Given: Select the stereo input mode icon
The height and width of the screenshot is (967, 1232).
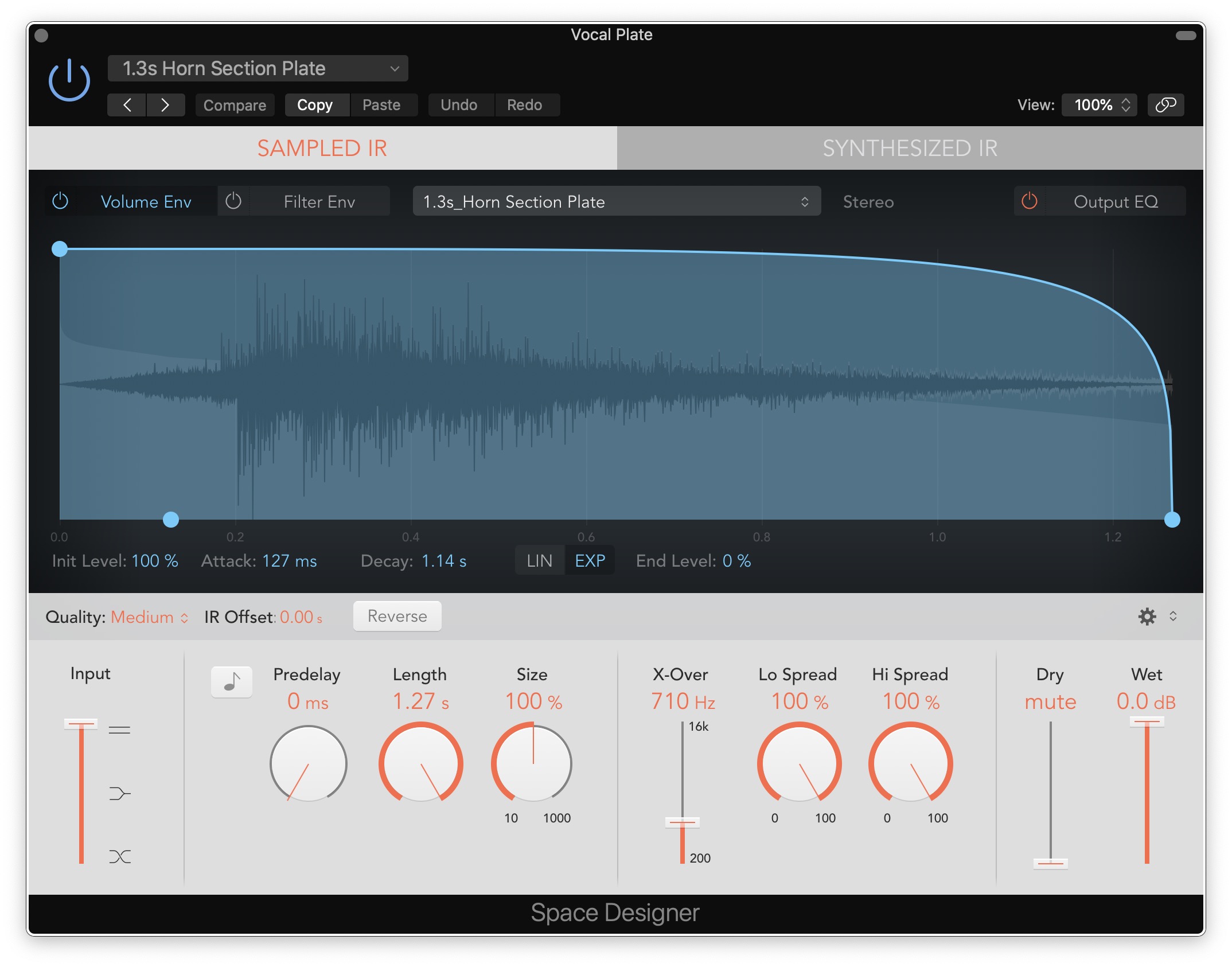Looking at the screenshot, I should (119, 730).
